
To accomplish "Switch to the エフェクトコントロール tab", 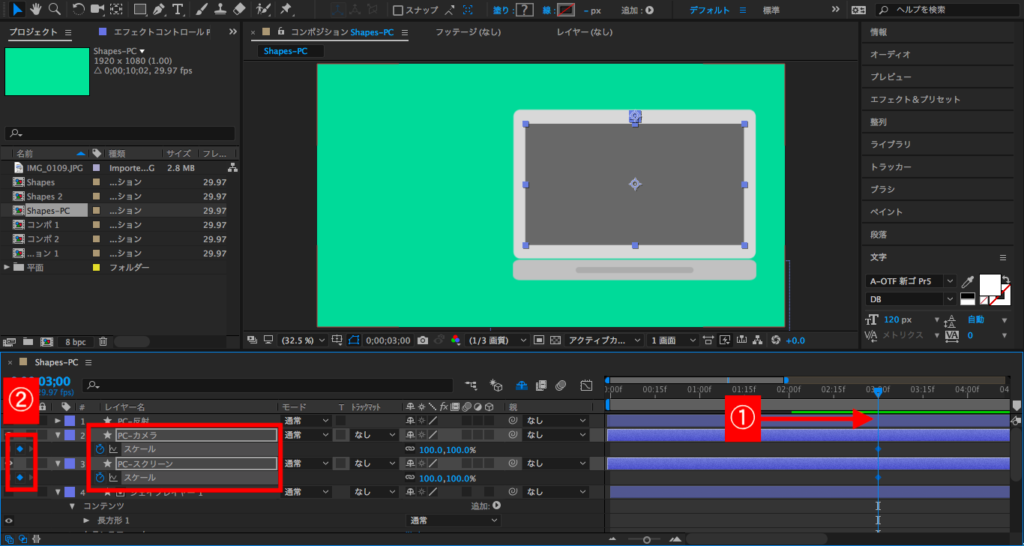I will point(160,33).
